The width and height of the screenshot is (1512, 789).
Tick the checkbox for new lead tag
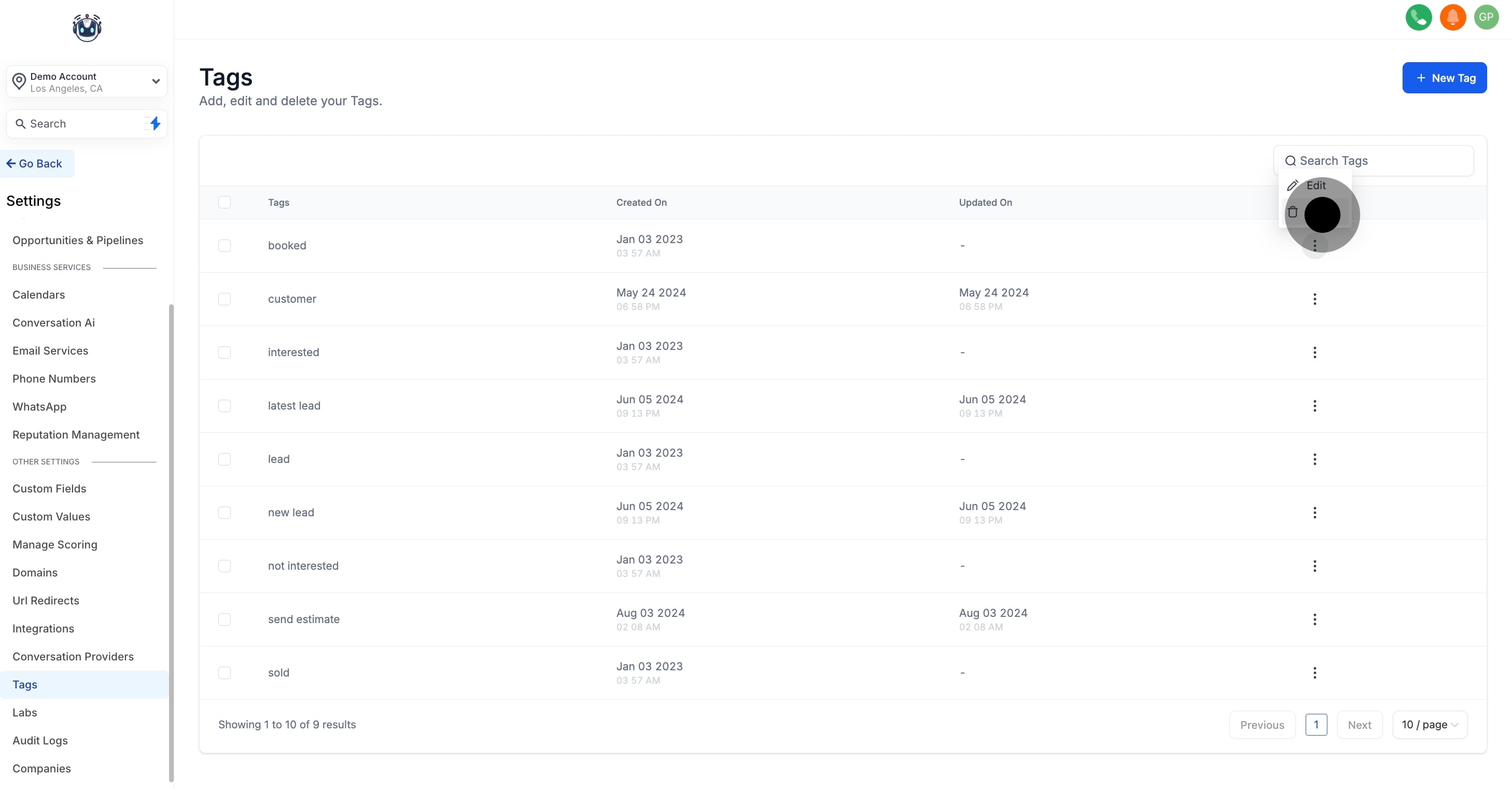pos(224,513)
